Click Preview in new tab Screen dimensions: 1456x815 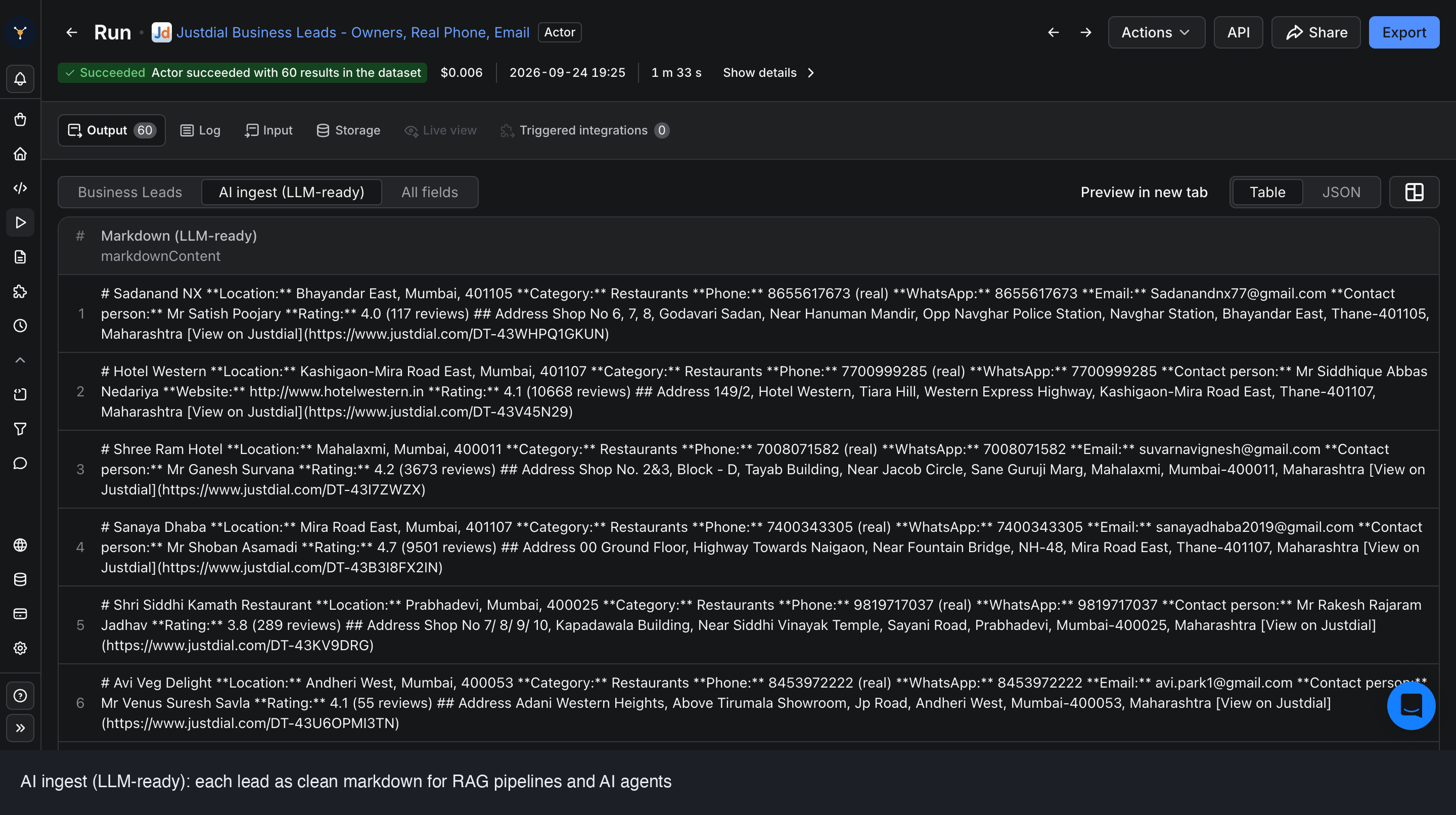coord(1144,192)
